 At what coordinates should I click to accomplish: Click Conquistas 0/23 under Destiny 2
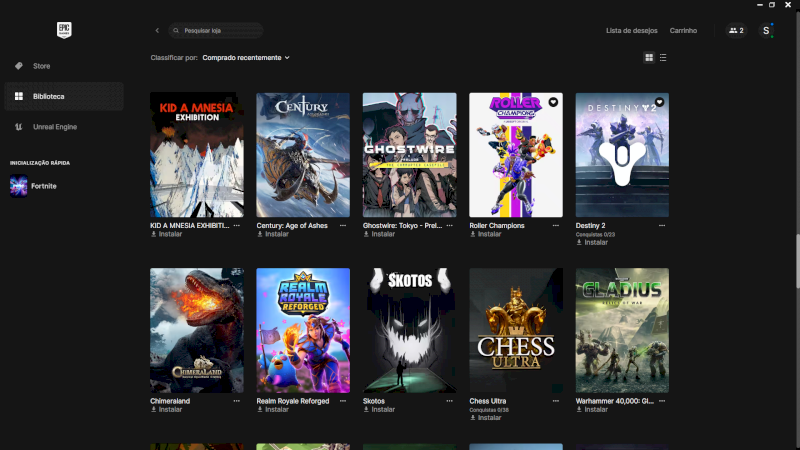tap(595, 235)
